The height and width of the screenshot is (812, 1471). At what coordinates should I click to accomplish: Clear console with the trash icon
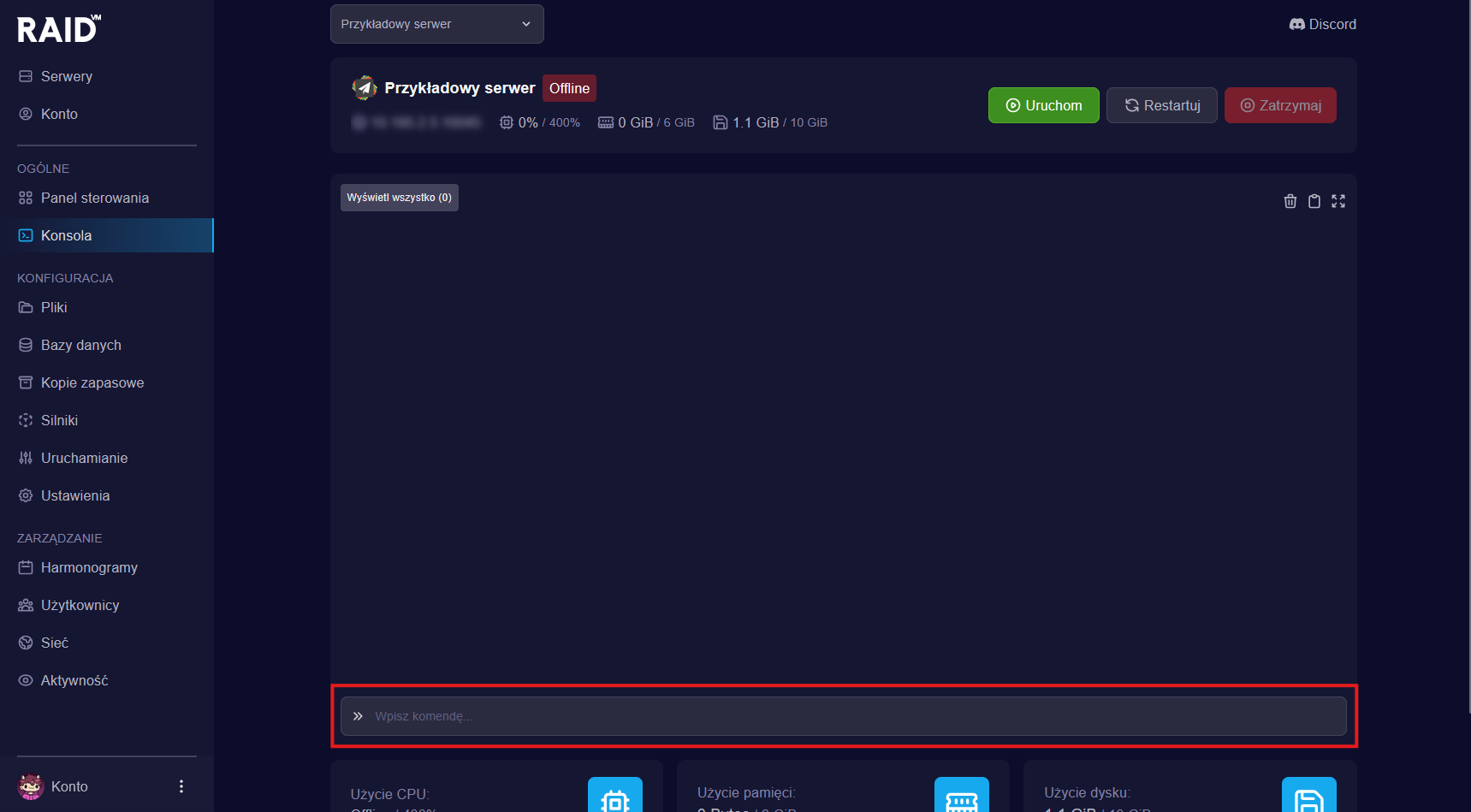[1290, 201]
